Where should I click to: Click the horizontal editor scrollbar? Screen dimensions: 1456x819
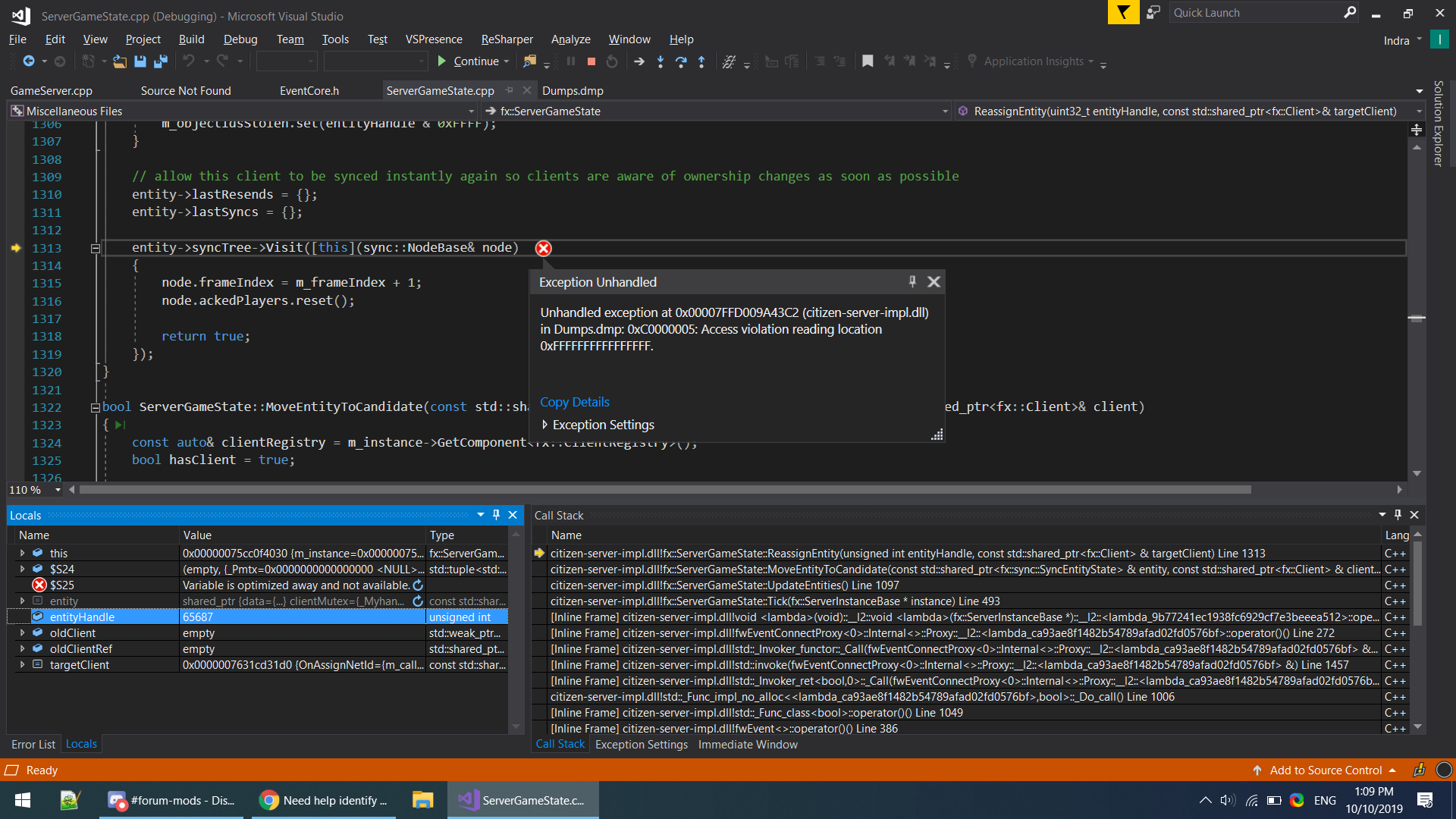[x=664, y=490]
